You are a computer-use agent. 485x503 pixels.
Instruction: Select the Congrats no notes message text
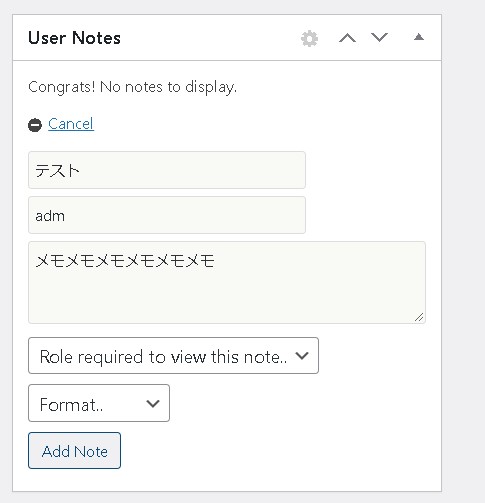coord(132,87)
